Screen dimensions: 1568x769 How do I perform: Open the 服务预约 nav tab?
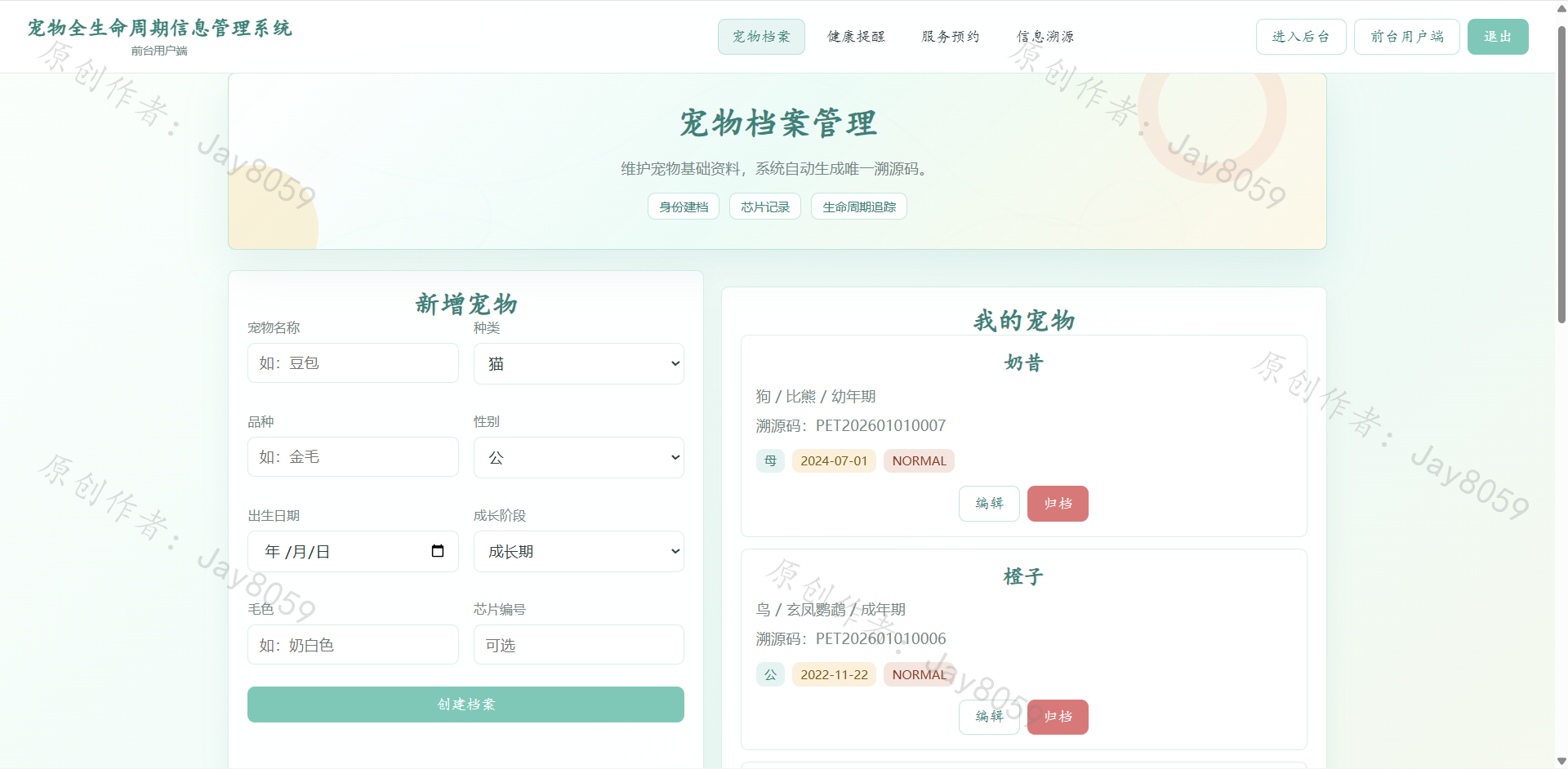(x=951, y=37)
